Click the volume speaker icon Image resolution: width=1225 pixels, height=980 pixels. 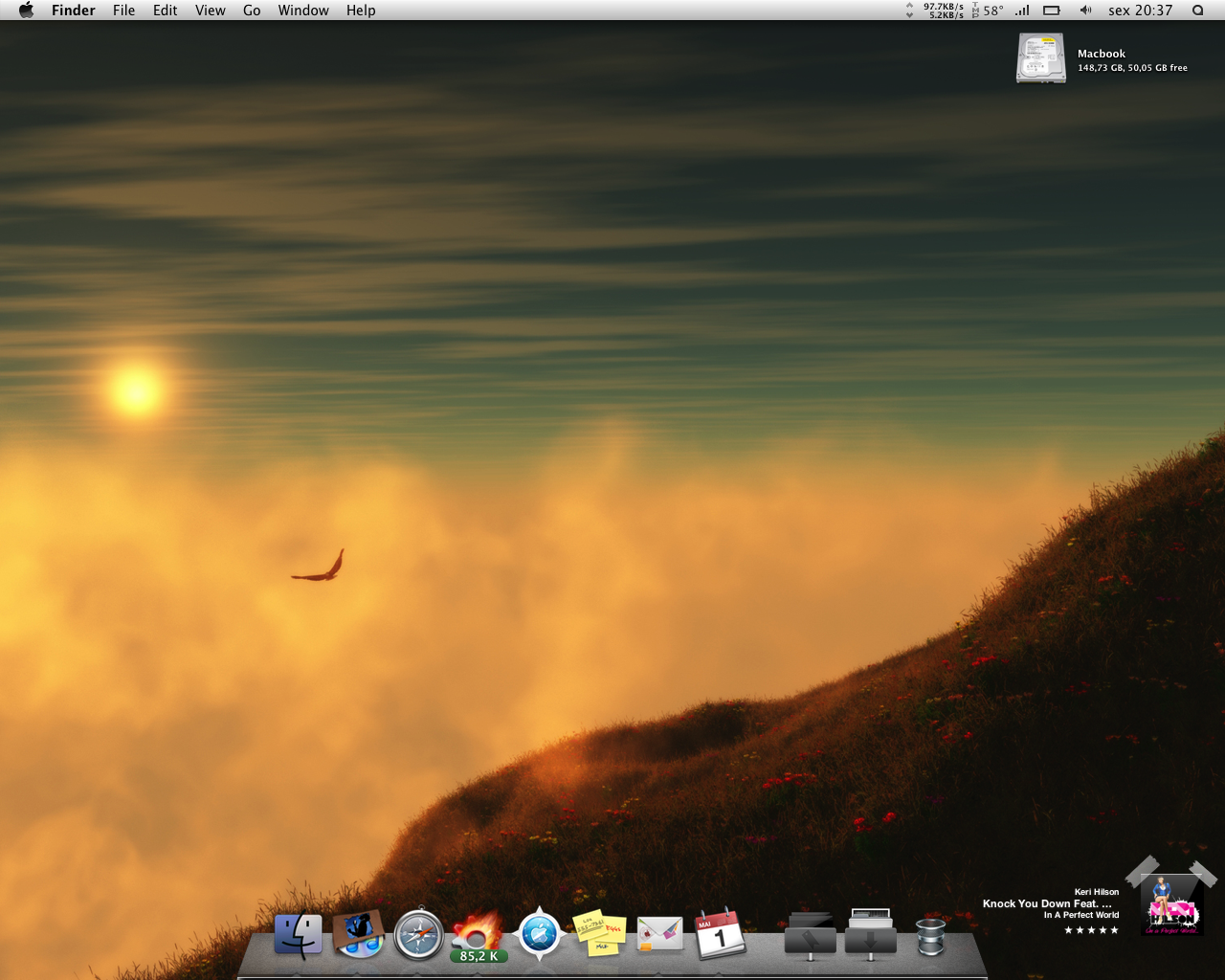click(1085, 11)
